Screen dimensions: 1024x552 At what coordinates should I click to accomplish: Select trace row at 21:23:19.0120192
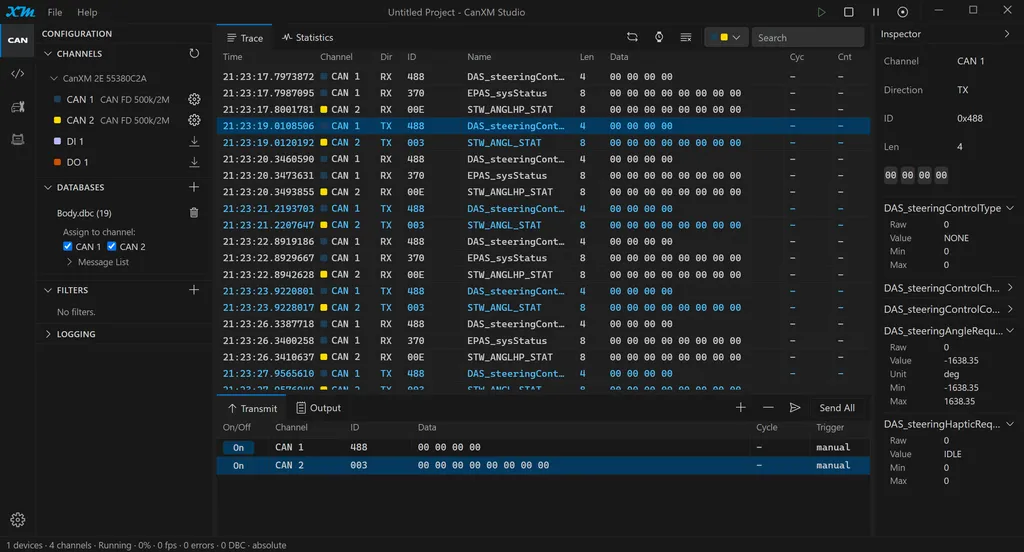tap(543, 142)
